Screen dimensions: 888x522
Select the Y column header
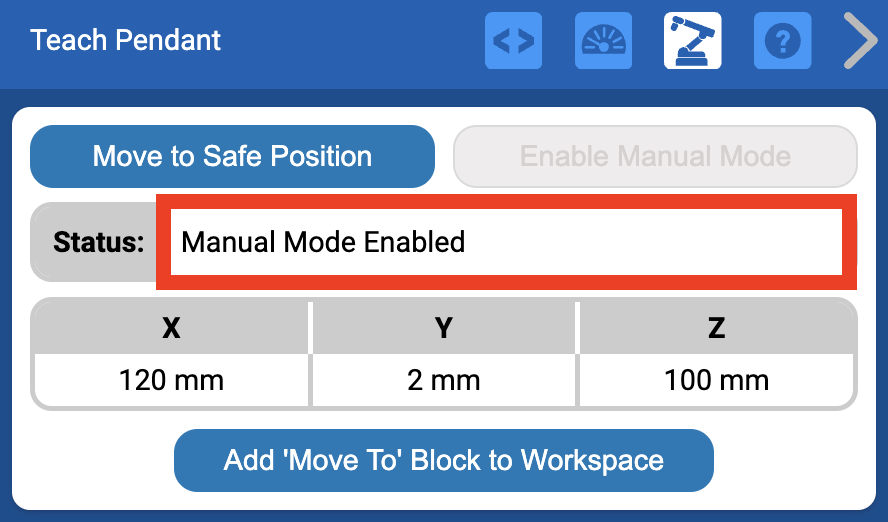444,328
